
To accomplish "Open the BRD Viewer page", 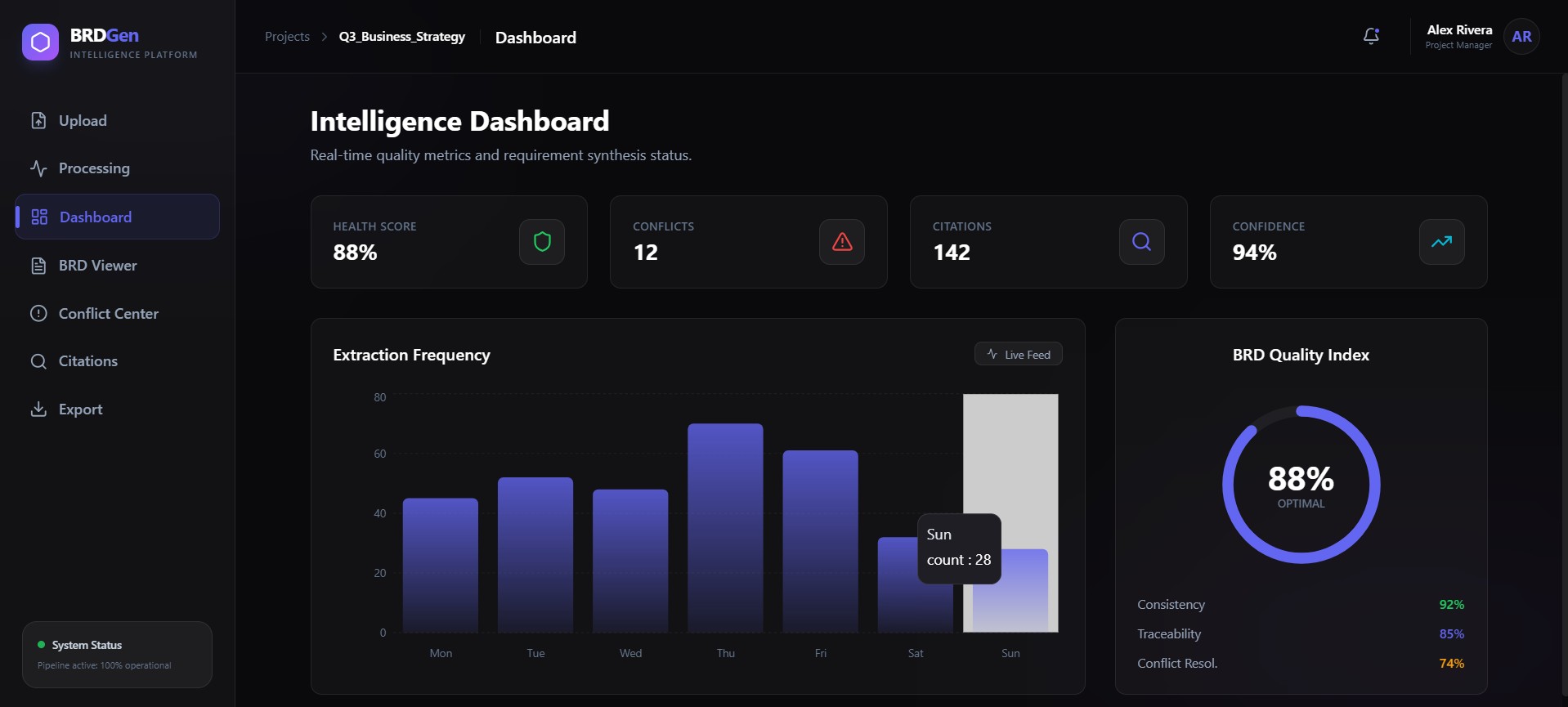I will [x=97, y=266].
